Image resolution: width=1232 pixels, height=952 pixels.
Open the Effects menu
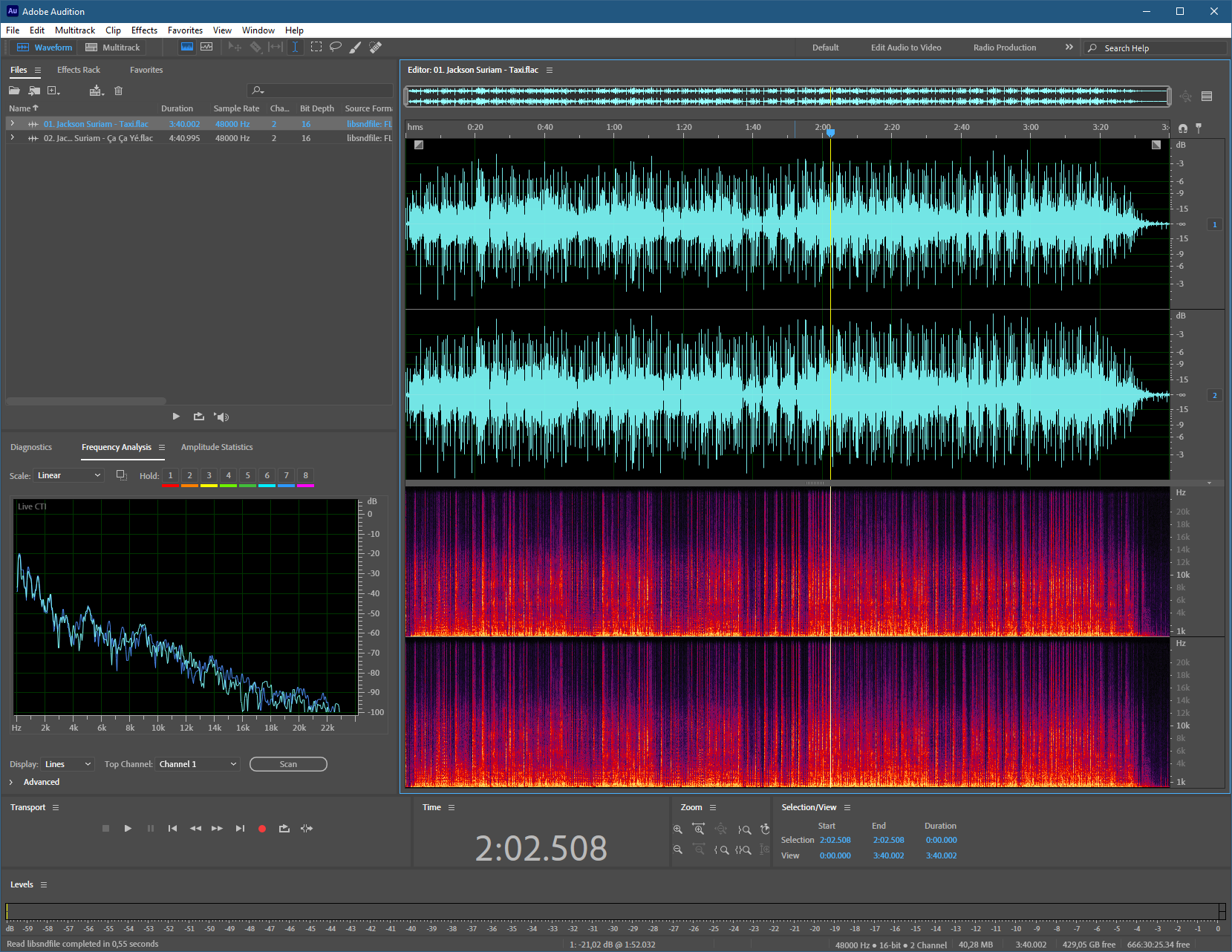pyautogui.click(x=144, y=30)
